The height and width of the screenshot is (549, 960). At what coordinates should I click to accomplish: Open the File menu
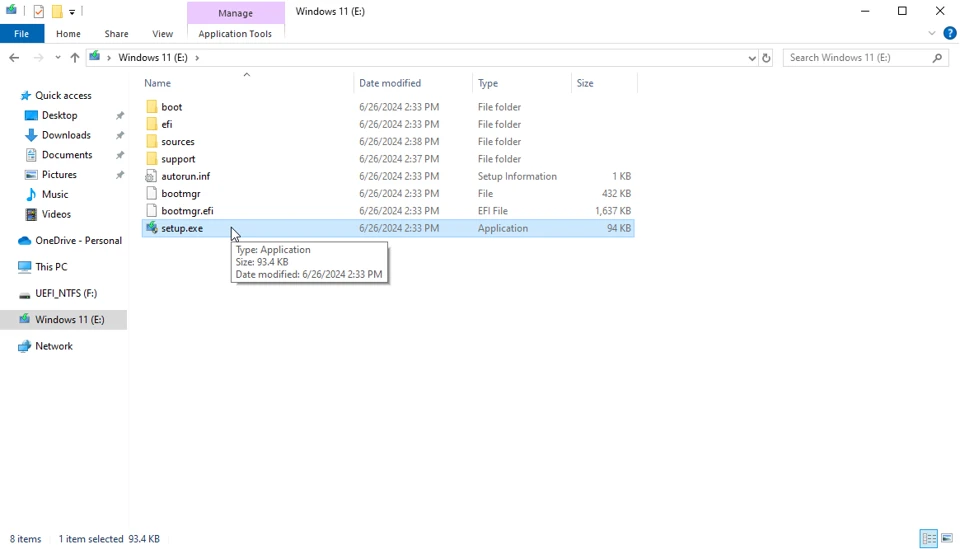[21, 33]
